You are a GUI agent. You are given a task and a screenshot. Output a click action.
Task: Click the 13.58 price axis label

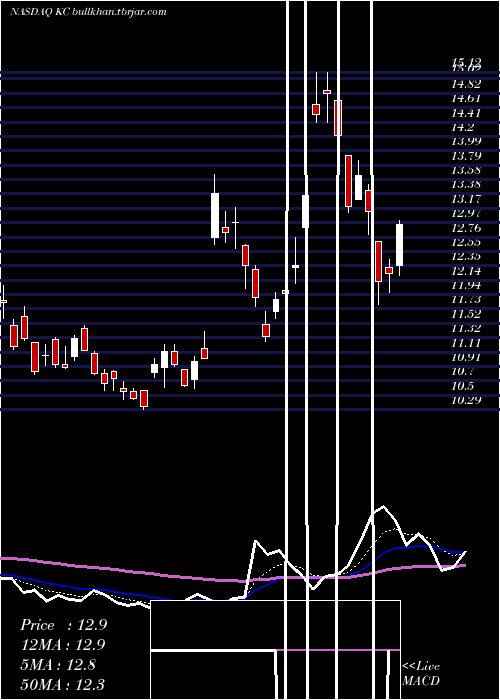coord(466,170)
